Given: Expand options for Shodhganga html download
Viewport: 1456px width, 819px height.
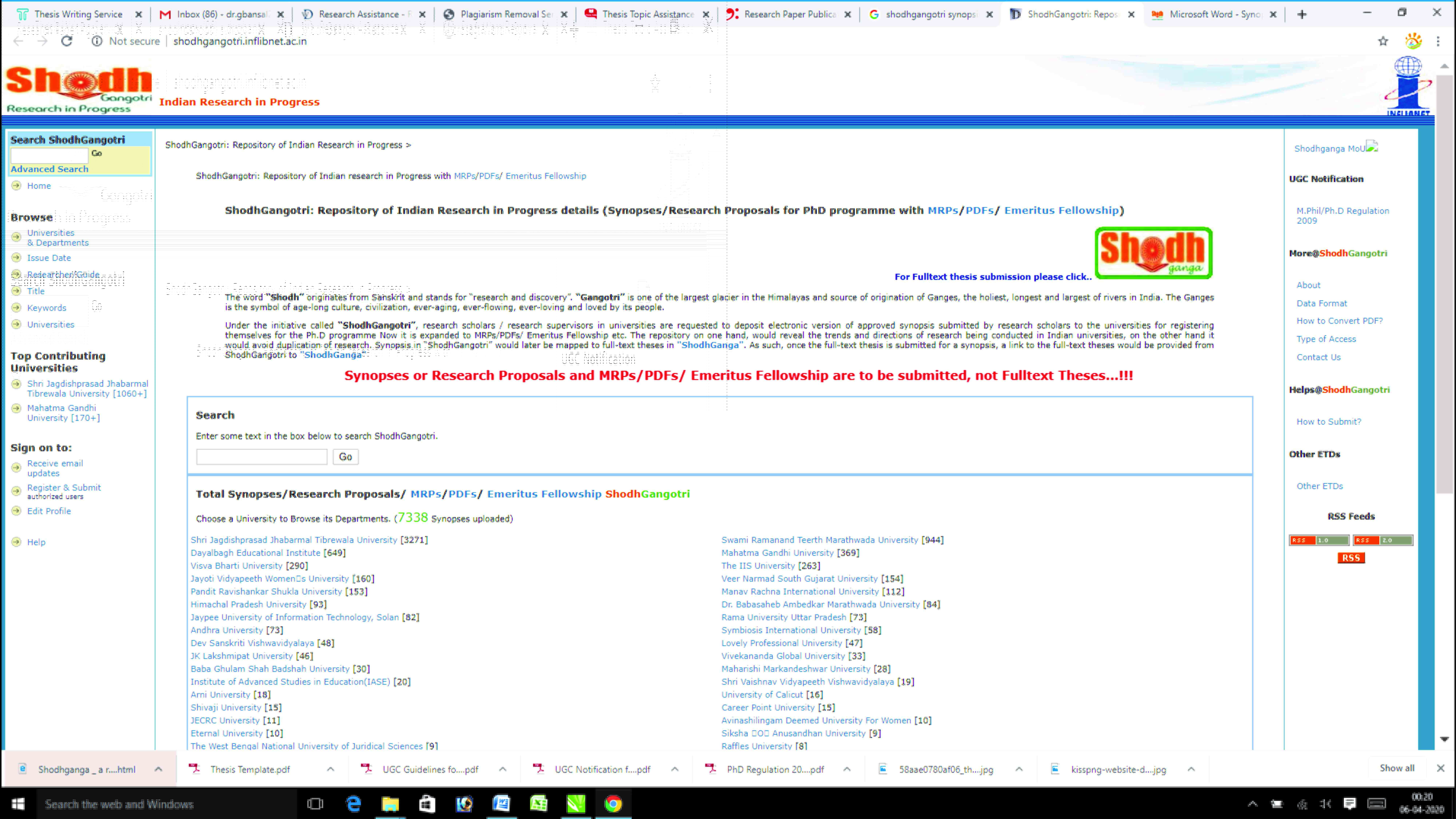Looking at the screenshot, I should tap(158, 769).
